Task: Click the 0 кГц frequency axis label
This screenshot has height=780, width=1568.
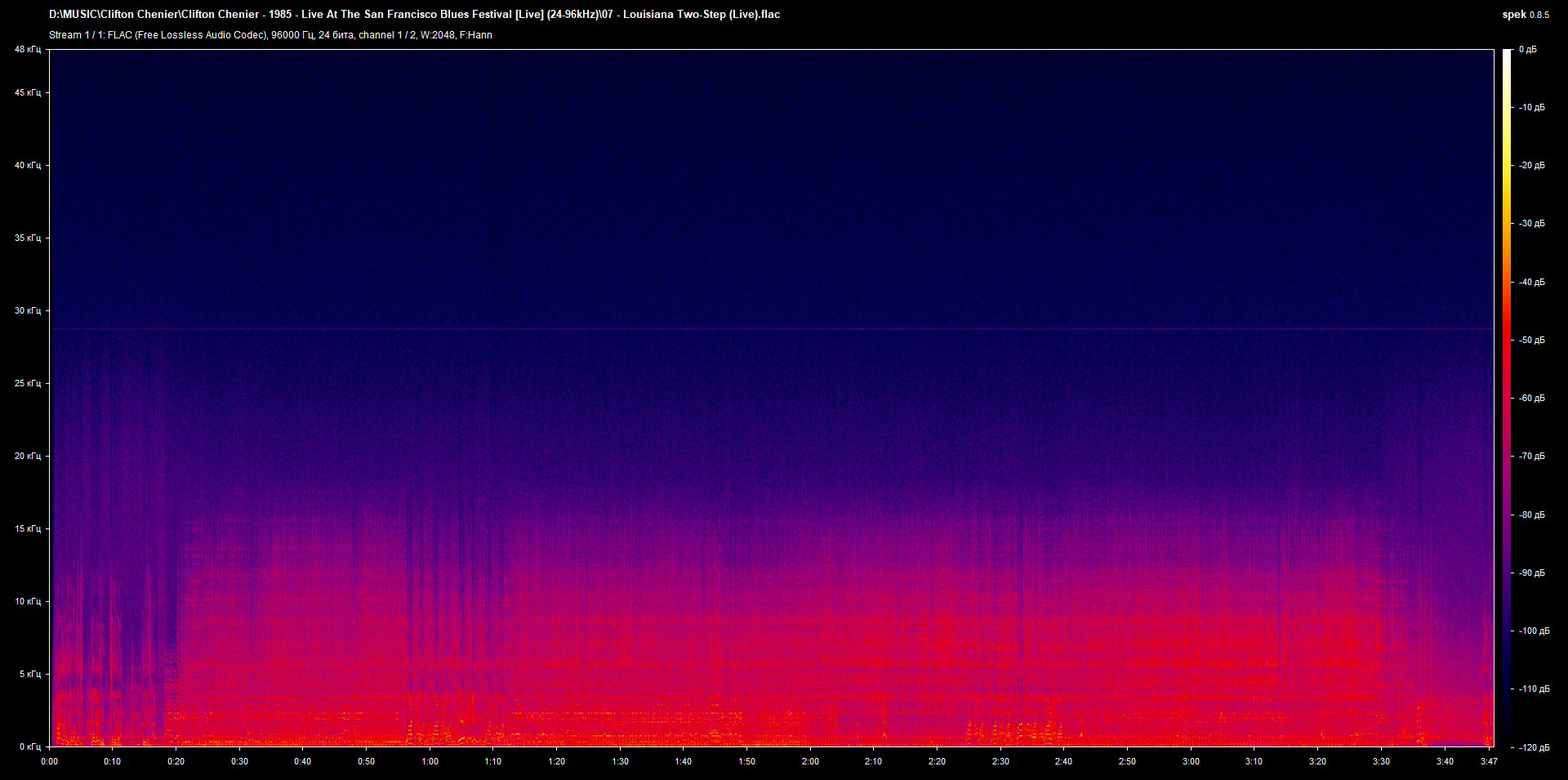Action: [28, 745]
